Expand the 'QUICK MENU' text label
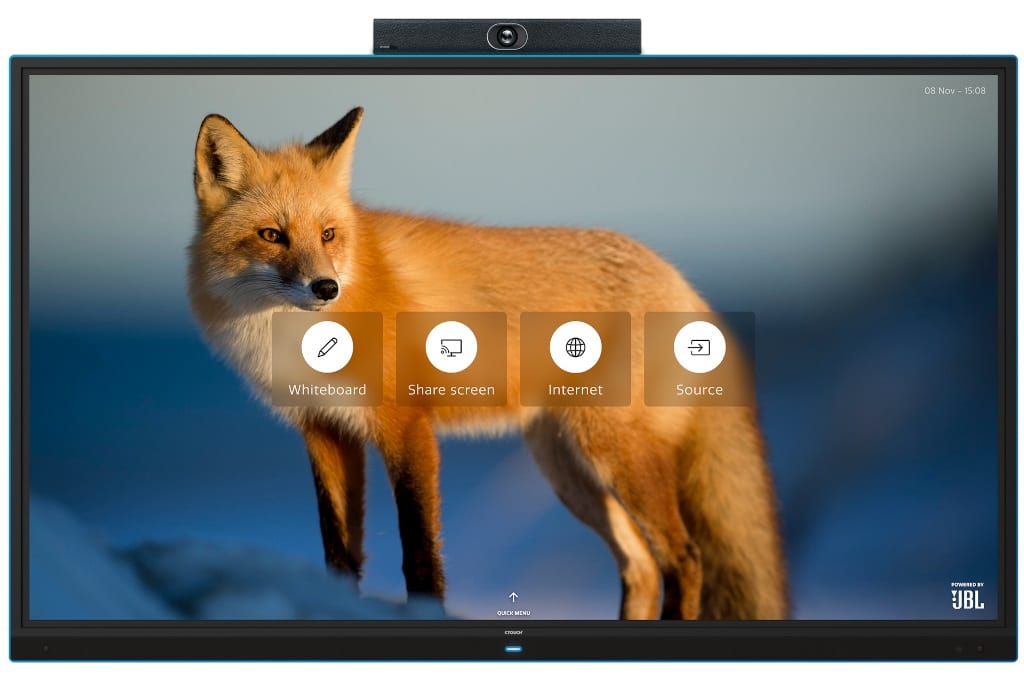The width and height of the screenshot is (1024, 682). 513,613
